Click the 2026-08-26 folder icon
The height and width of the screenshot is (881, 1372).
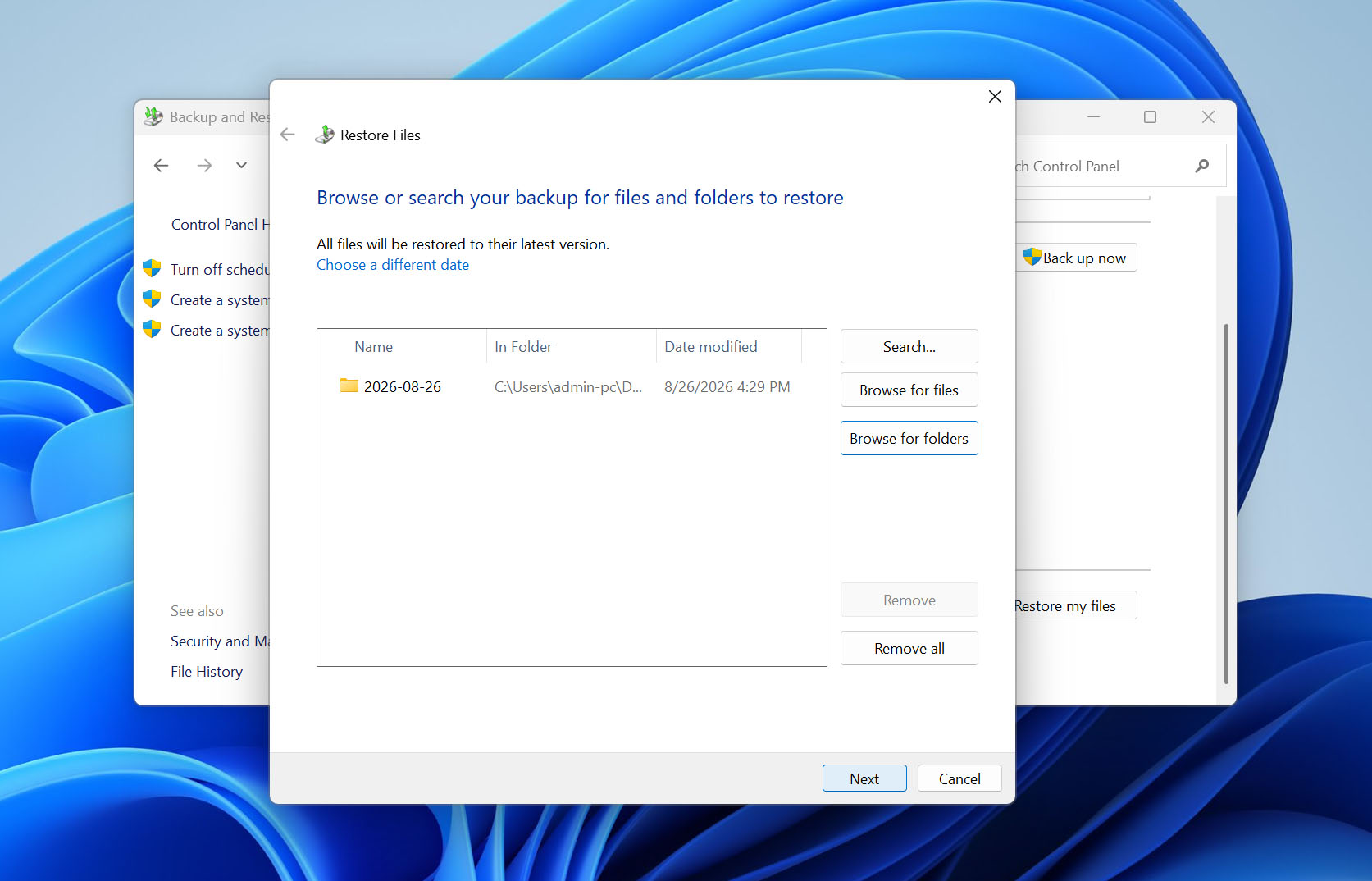coord(349,386)
